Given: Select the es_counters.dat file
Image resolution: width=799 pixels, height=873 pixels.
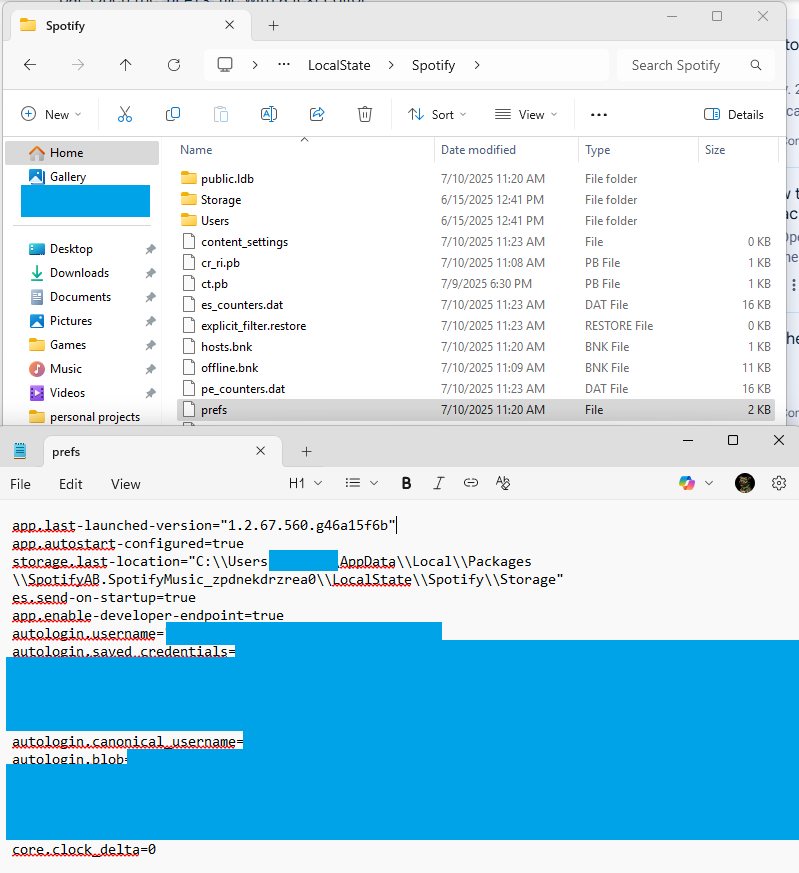Looking at the screenshot, I should click(476, 305).
